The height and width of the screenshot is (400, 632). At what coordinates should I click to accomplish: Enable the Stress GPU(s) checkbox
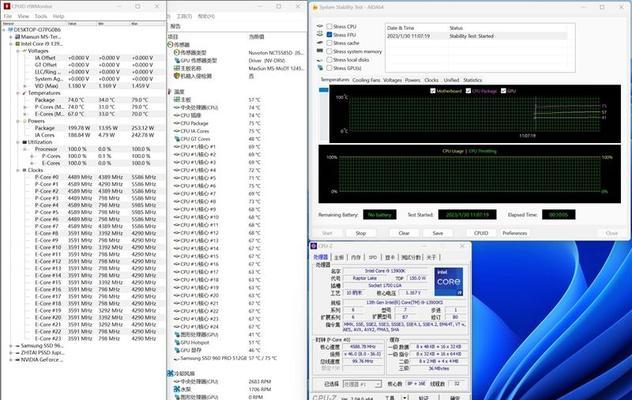[329, 68]
